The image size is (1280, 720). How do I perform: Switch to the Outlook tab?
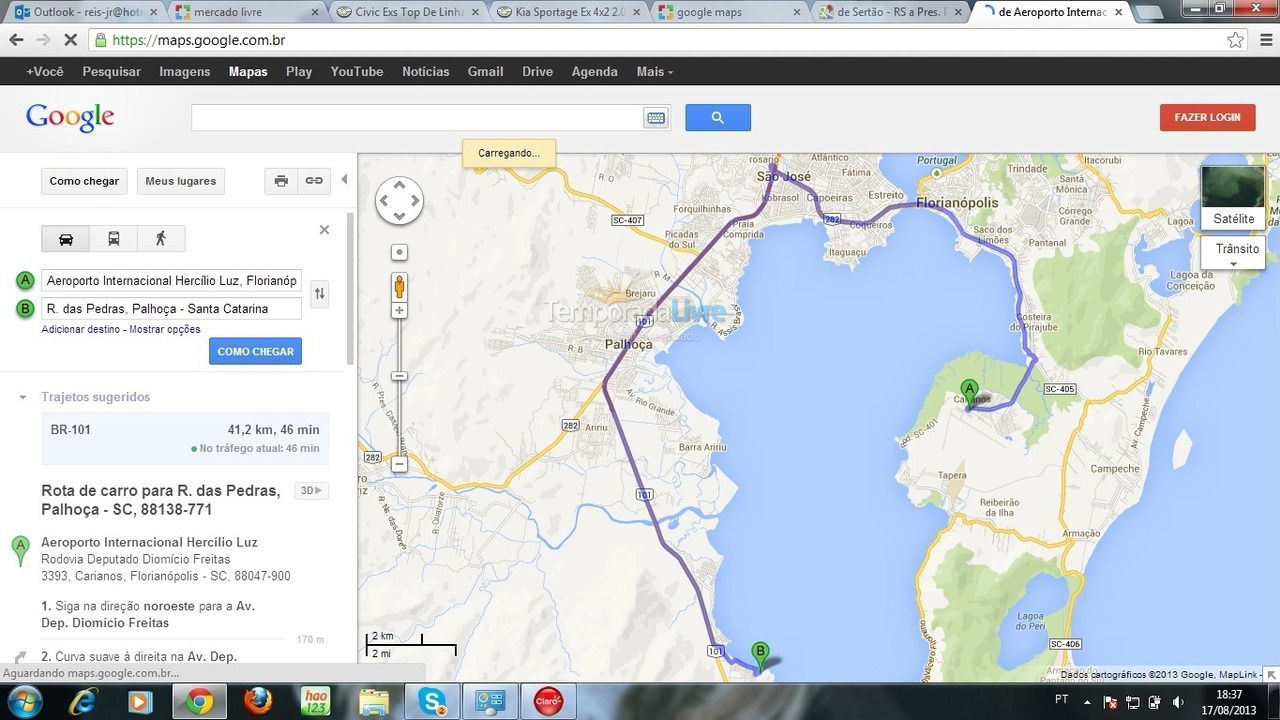[x=85, y=13]
